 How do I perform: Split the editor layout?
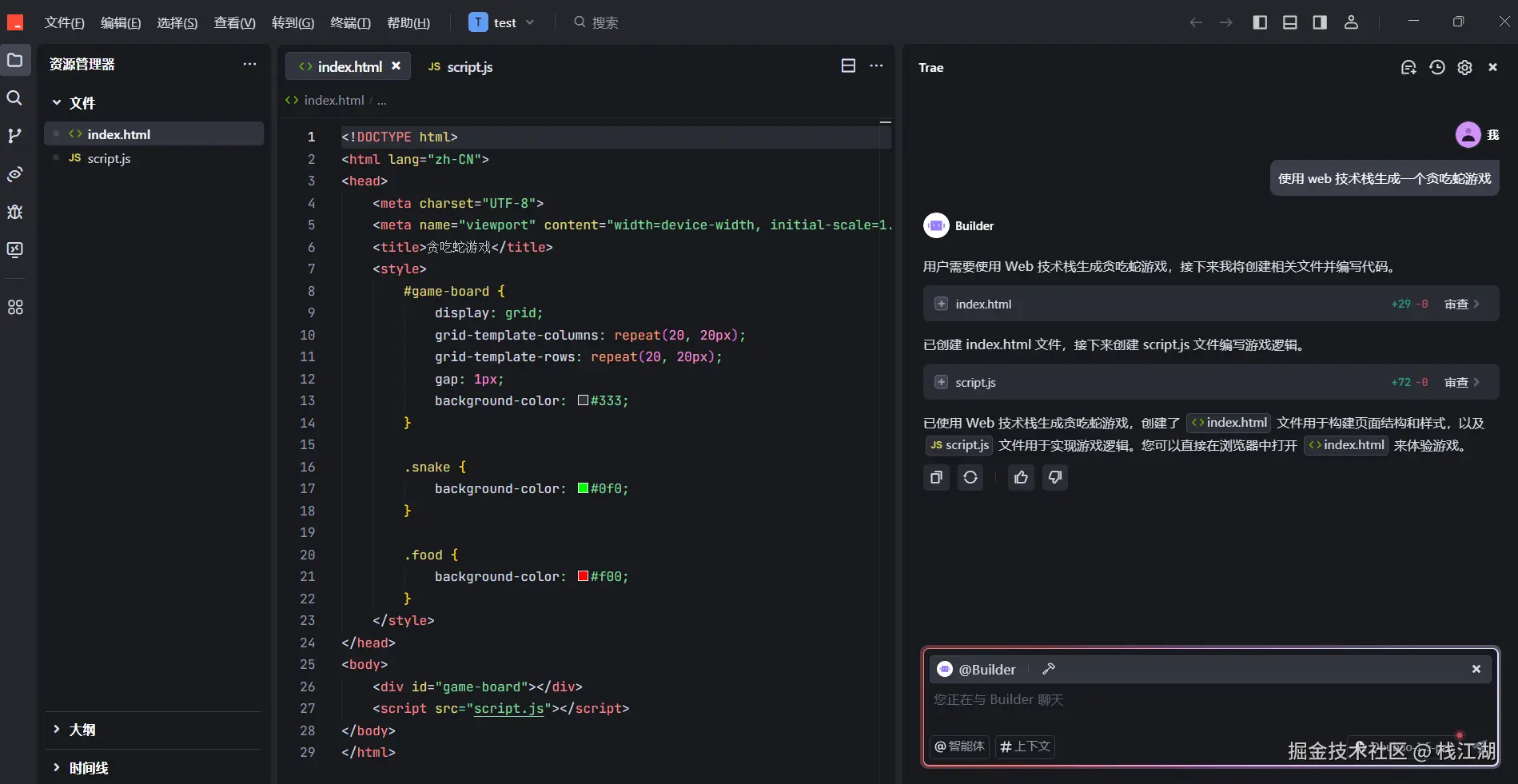(x=848, y=66)
